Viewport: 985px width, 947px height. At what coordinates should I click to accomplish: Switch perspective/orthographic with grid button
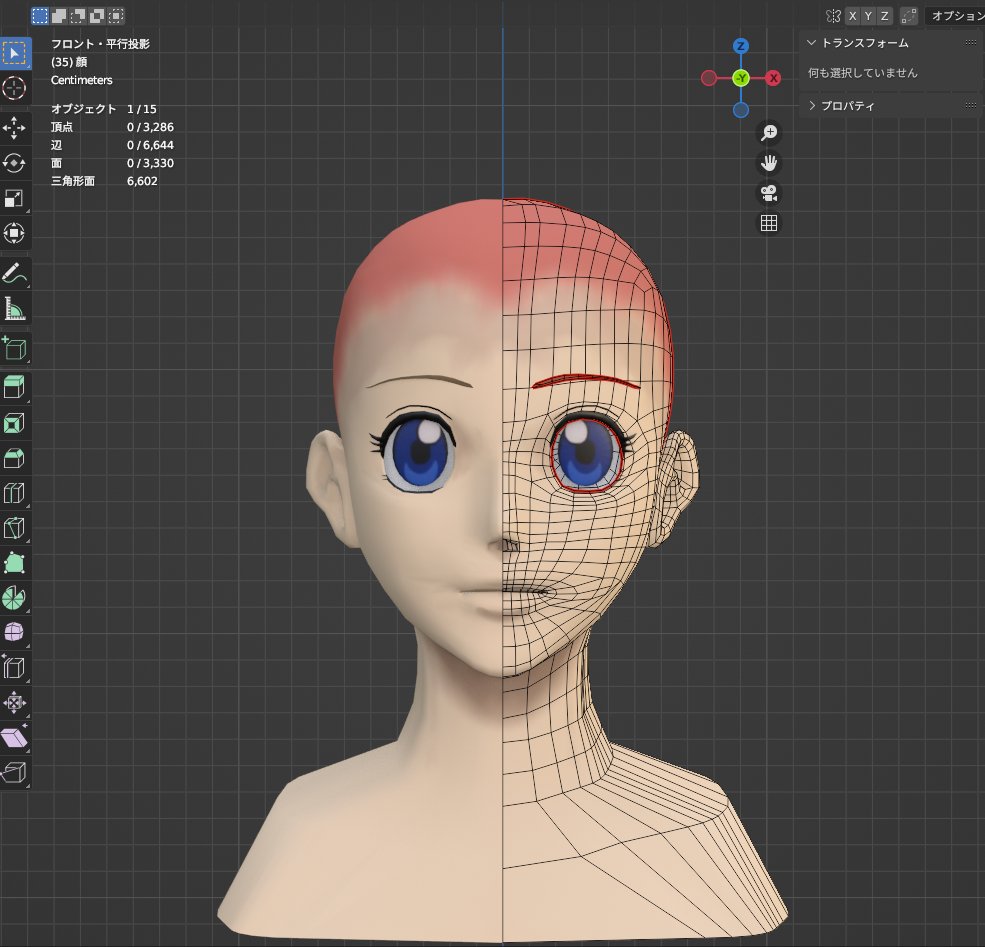pyautogui.click(x=769, y=223)
